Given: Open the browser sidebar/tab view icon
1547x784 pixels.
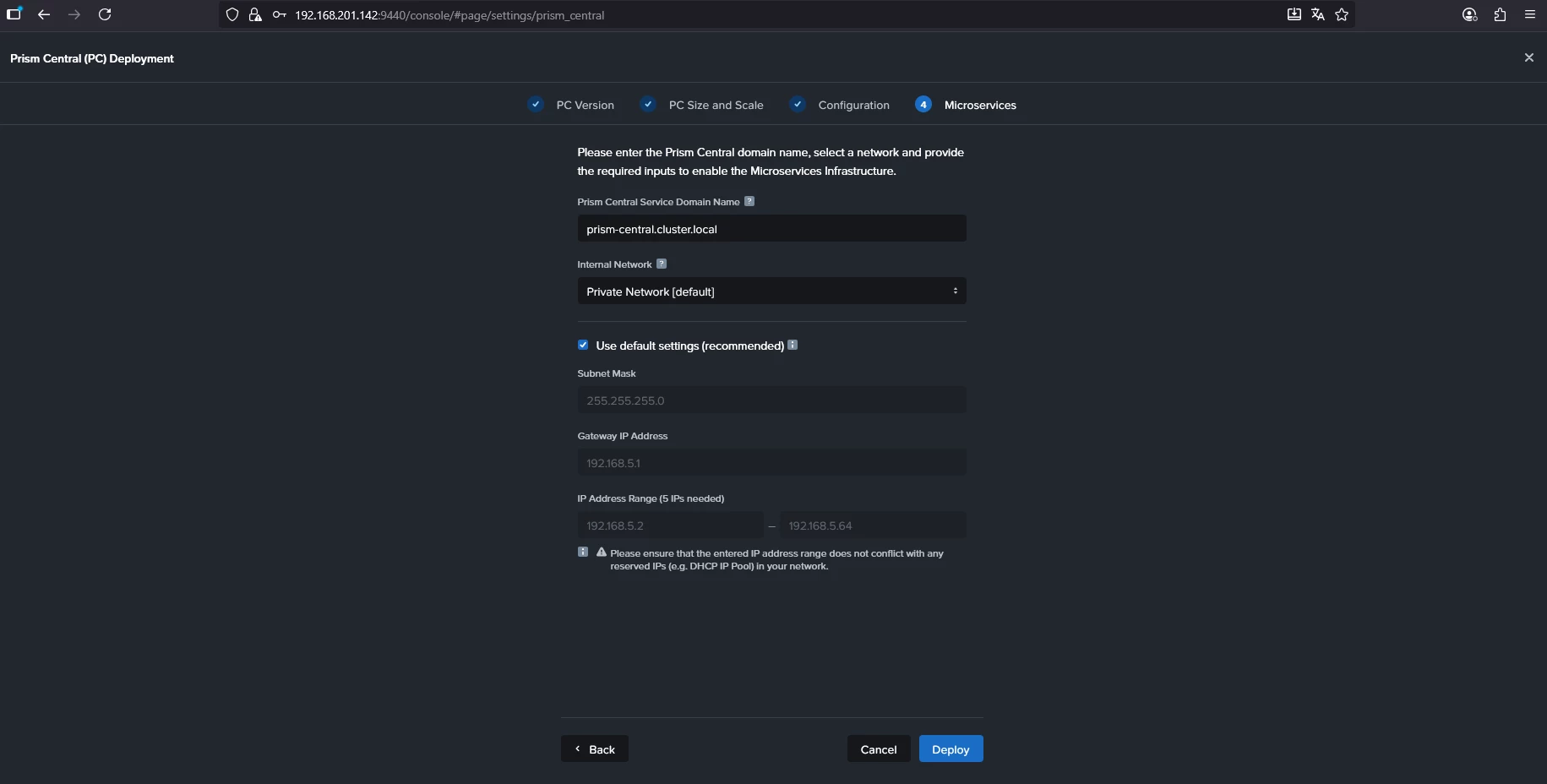Looking at the screenshot, I should point(14,14).
